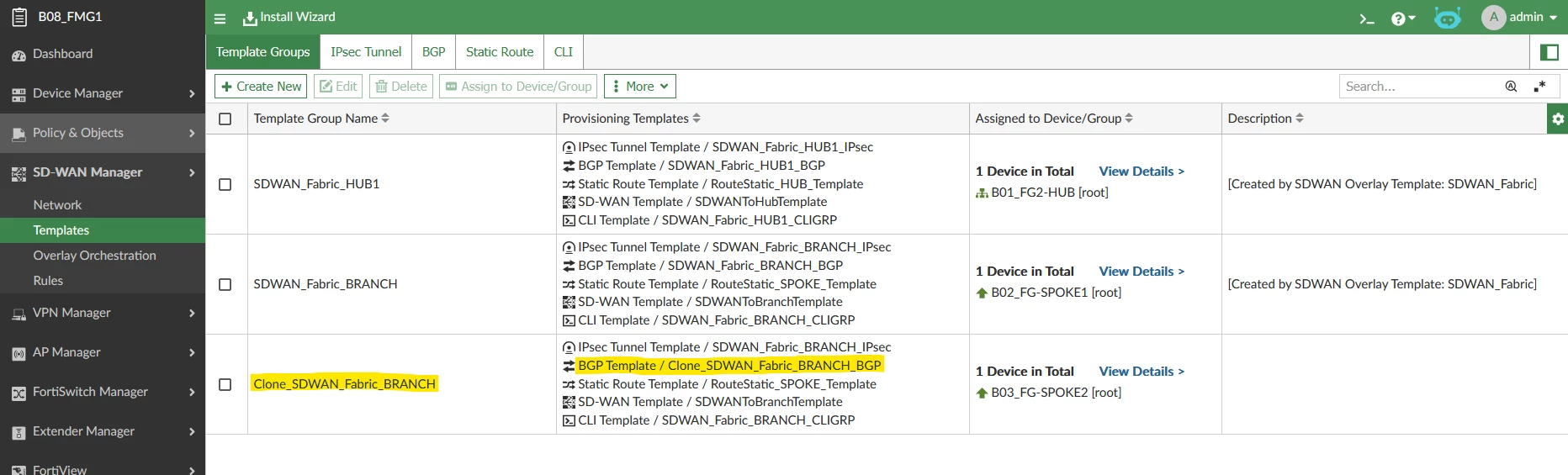
Task: Click the Dashboard gauge icon in sidebar
Action: pos(19,55)
